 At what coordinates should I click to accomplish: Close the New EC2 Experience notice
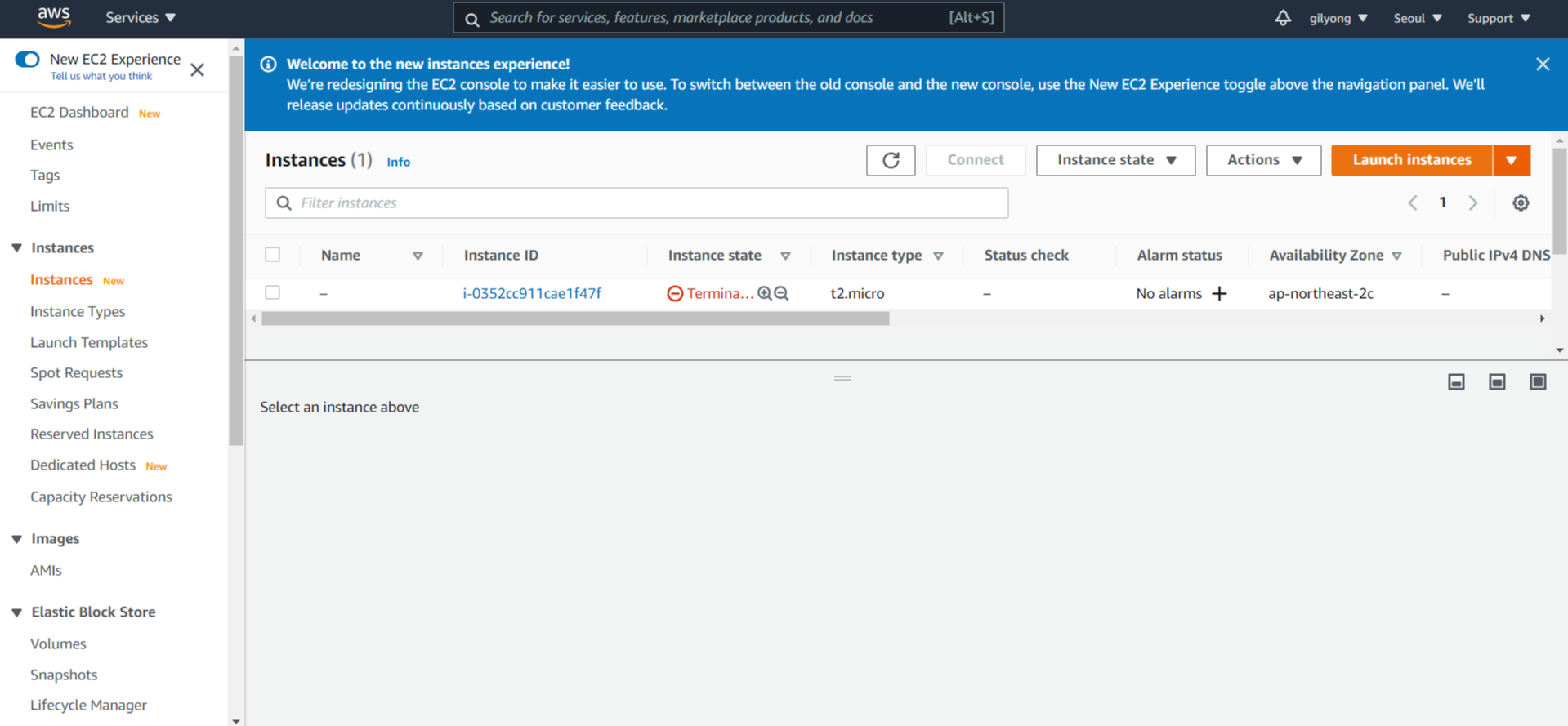198,69
